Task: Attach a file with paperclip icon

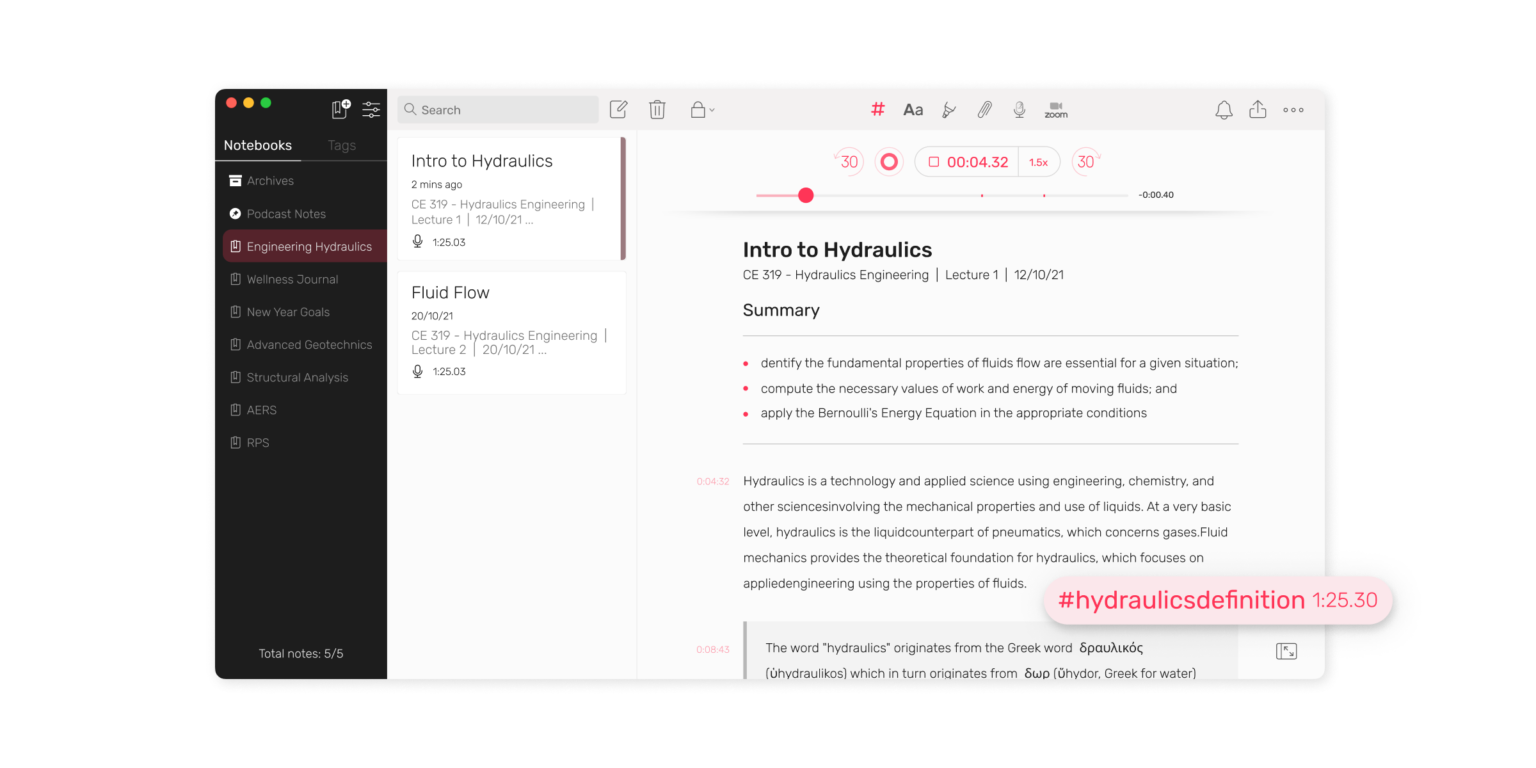Action: coord(984,110)
